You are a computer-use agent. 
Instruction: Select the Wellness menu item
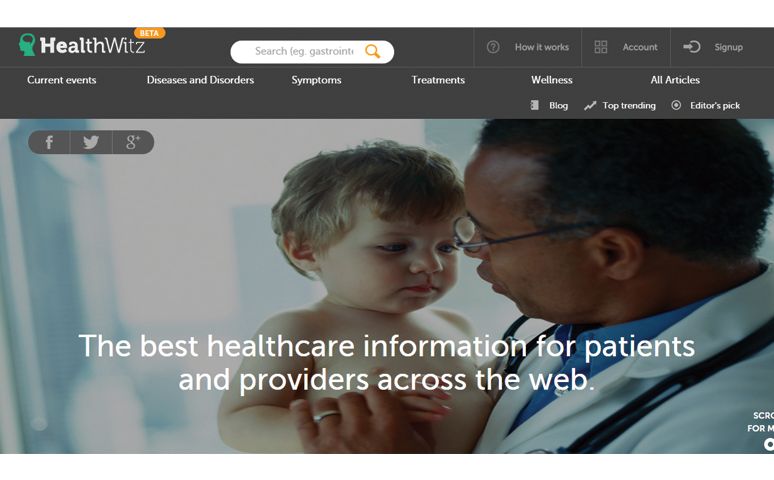552,80
